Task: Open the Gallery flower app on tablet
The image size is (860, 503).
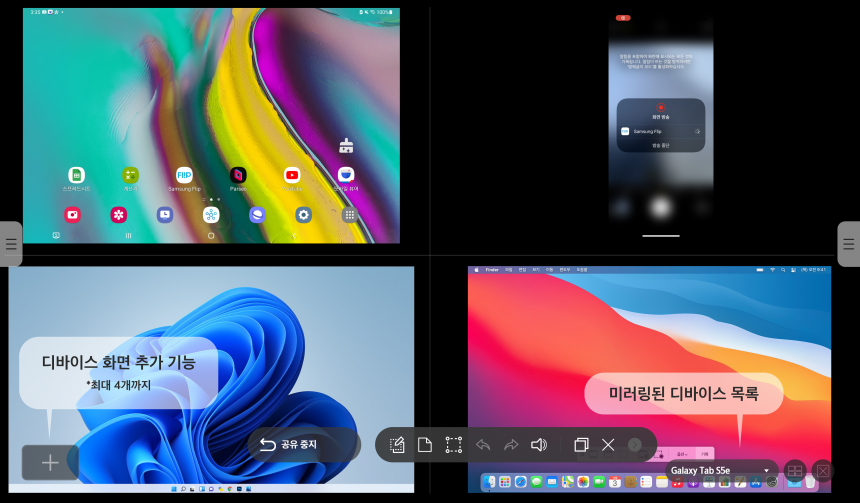Action: (x=118, y=214)
